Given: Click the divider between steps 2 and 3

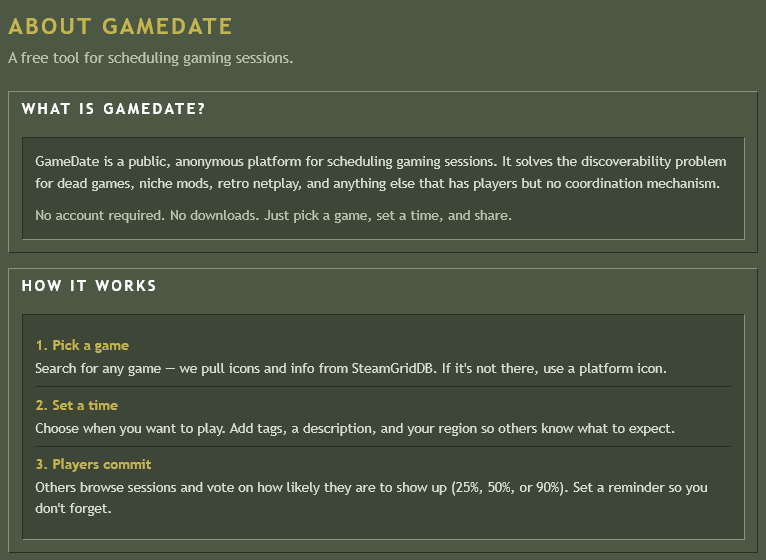Looking at the screenshot, I should point(382,446).
